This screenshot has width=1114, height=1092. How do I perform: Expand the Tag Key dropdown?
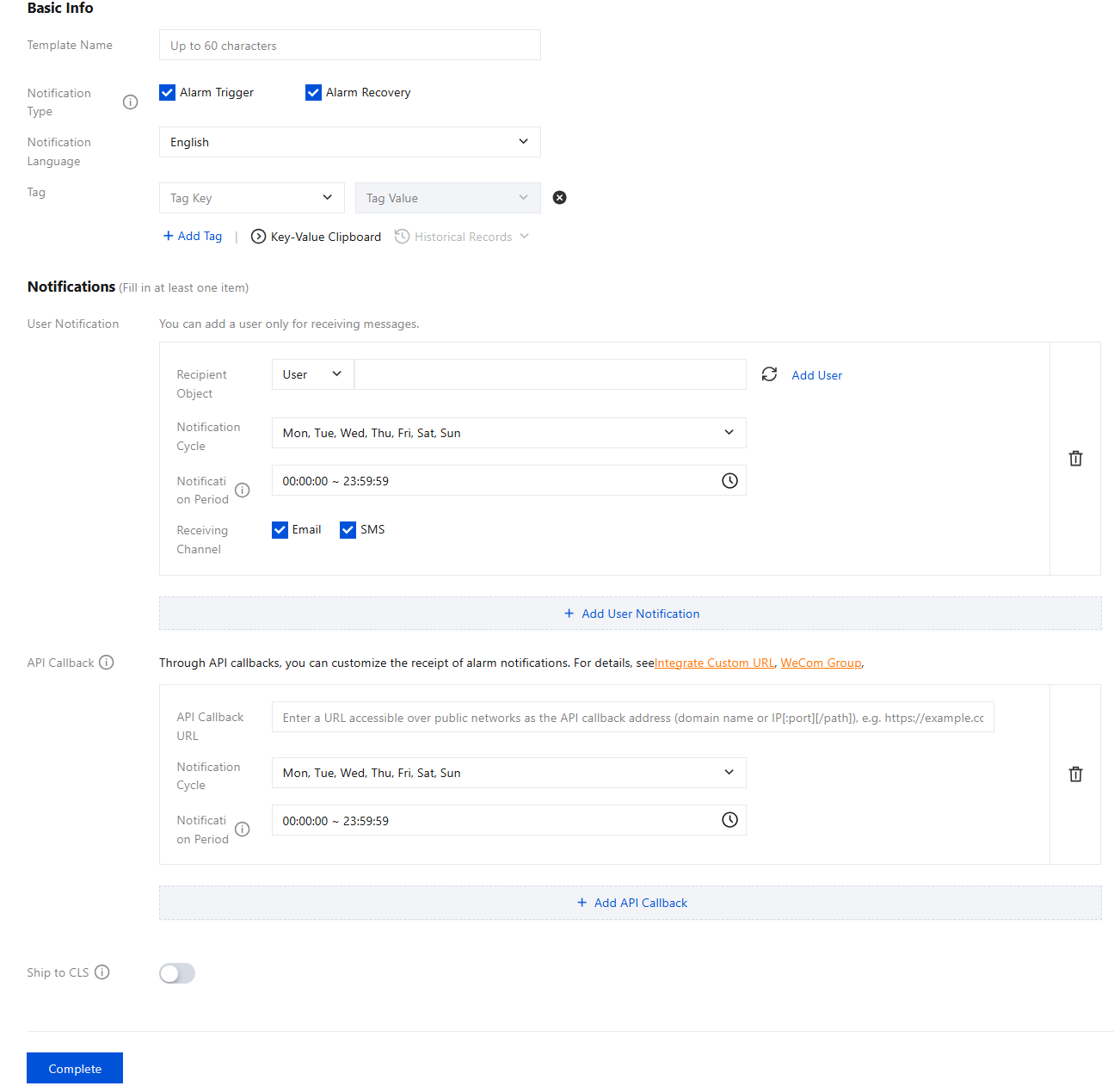pos(251,198)
